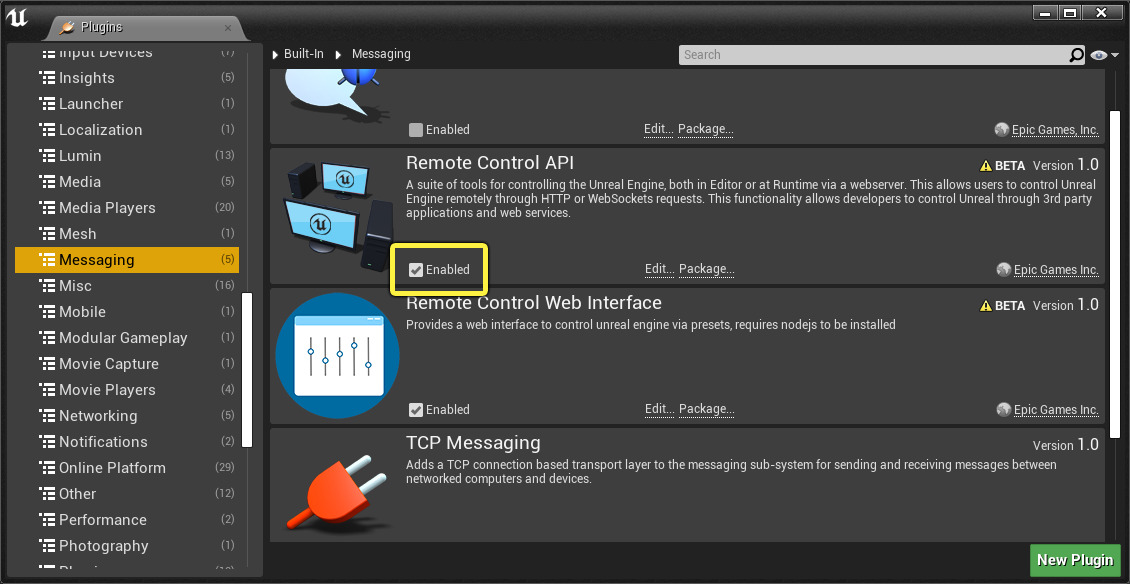Viewport: 1130px width, 584px height.
Task: Enable the topmost partially visible plugin checkbox
Action: pyautogui.click(x=416, y=130)
